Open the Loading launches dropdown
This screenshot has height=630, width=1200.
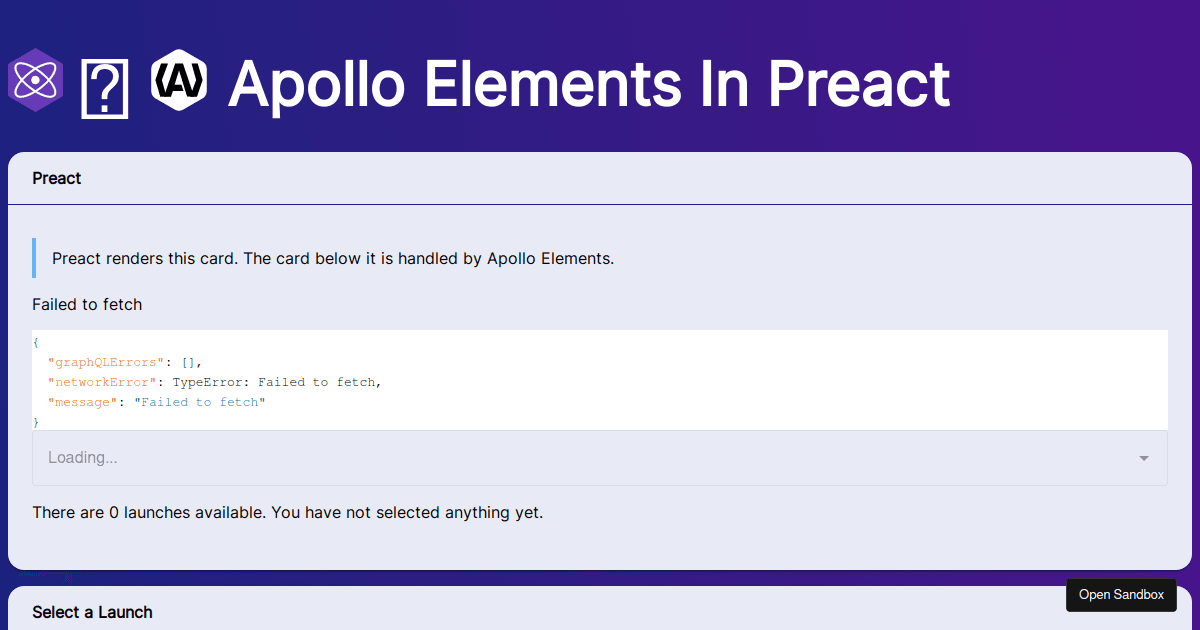pos(600,457)
